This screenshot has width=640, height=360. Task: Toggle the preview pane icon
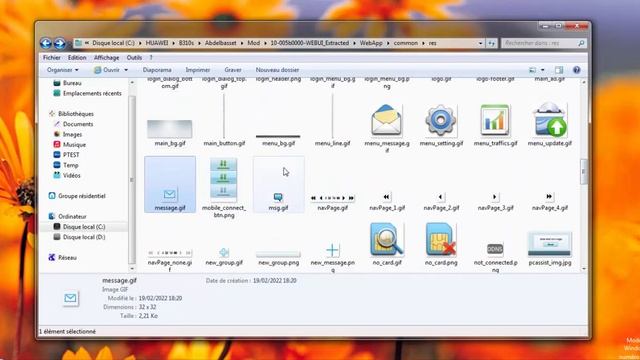tap(559, 70)
